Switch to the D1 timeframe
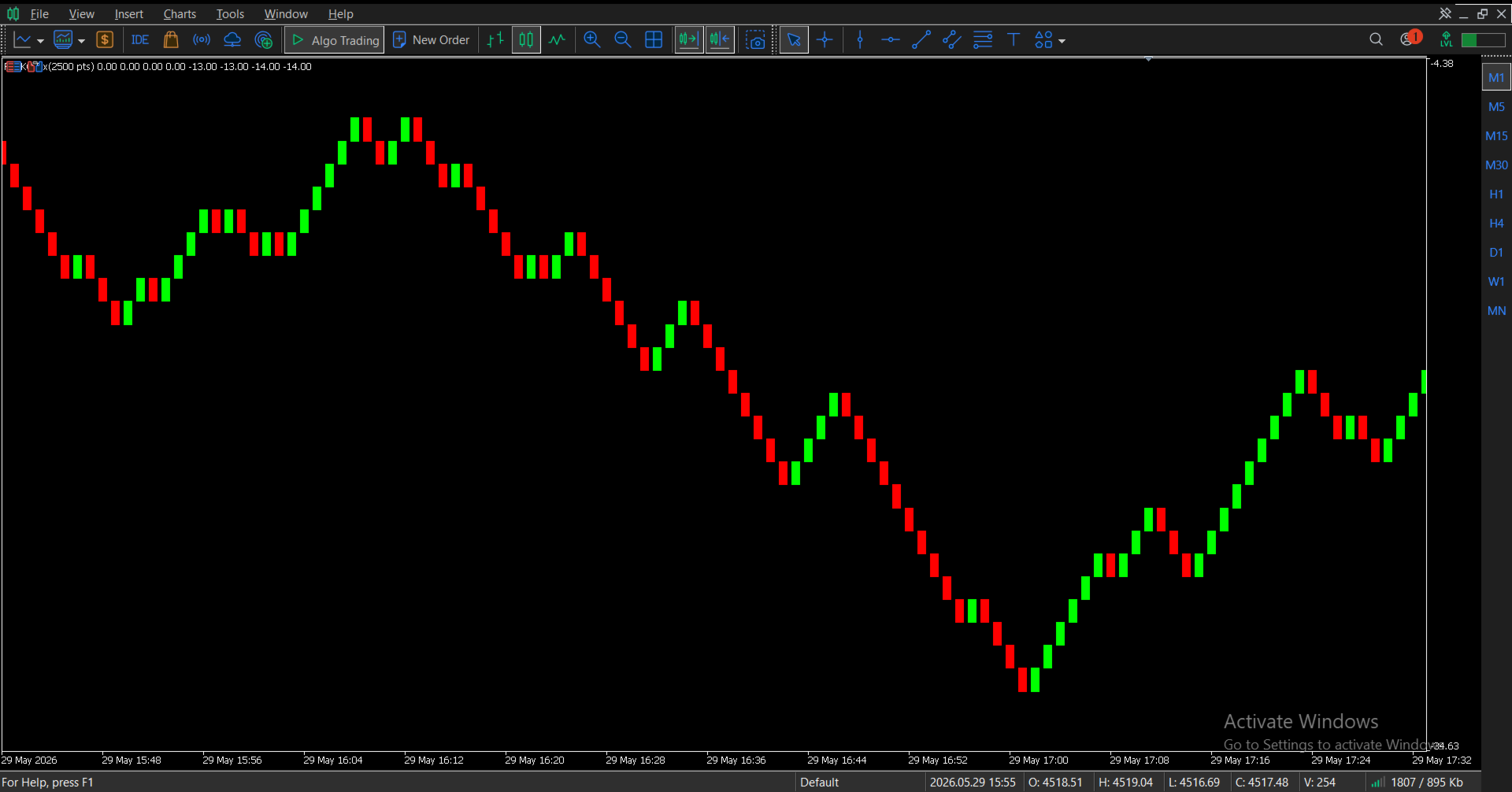 (x=1496, y=252)
